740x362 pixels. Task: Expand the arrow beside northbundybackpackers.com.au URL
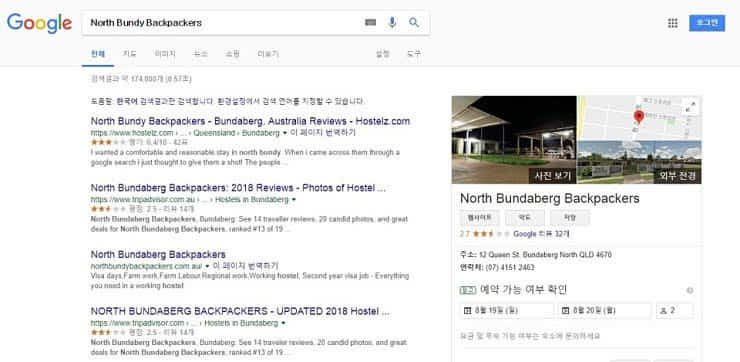[x=207, y=266]
